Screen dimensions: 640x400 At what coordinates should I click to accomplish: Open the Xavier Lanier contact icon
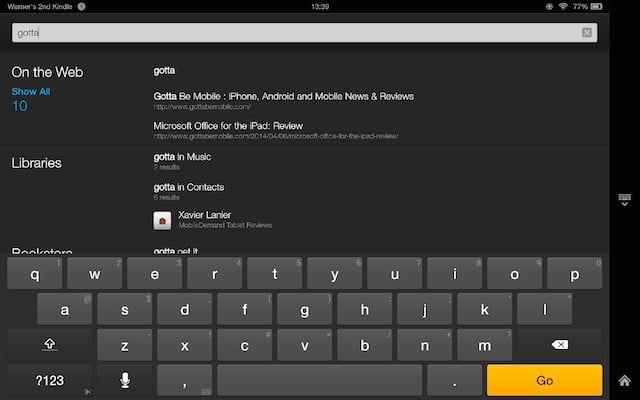click(x=160, y=219)
